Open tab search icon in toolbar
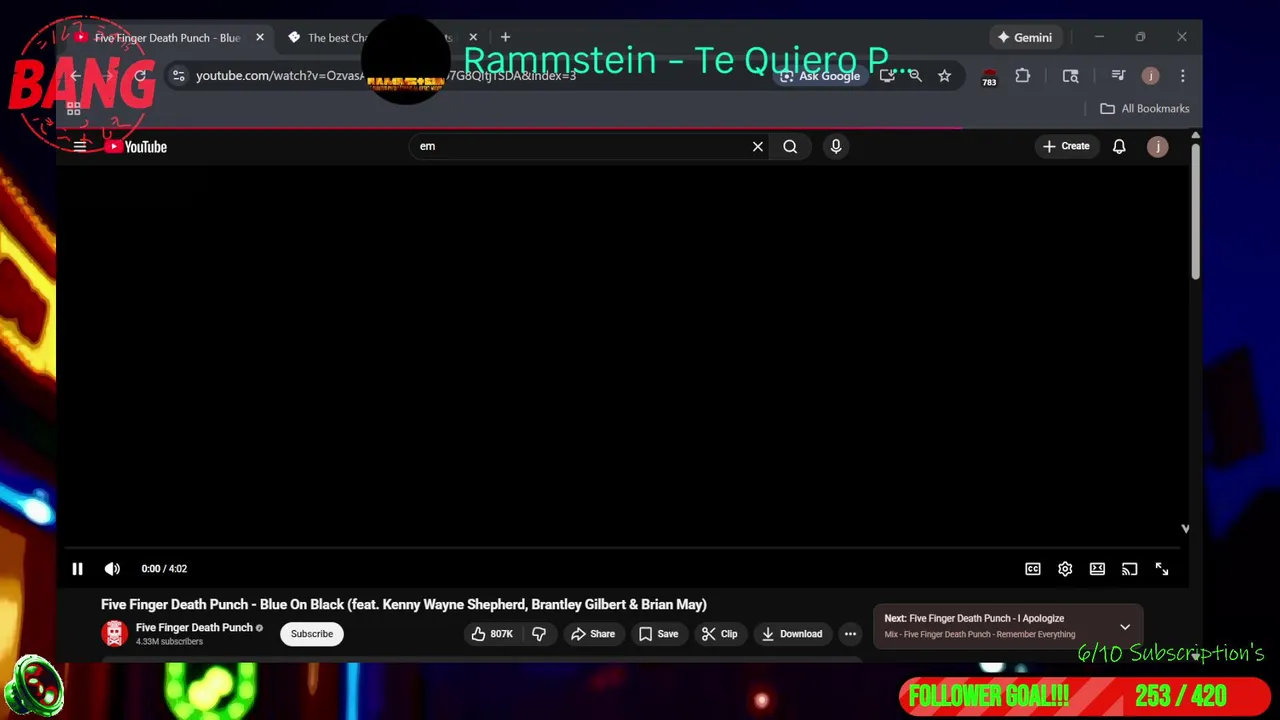This screenshot has width=1280, height=720. point(1070,76)
